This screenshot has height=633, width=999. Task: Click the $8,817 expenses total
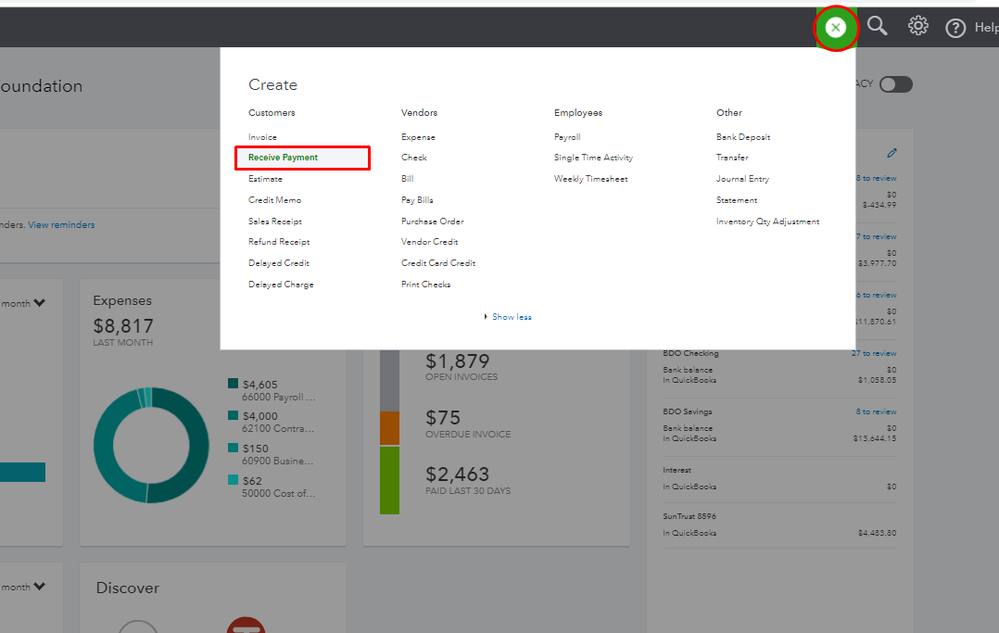pos(123,326)
